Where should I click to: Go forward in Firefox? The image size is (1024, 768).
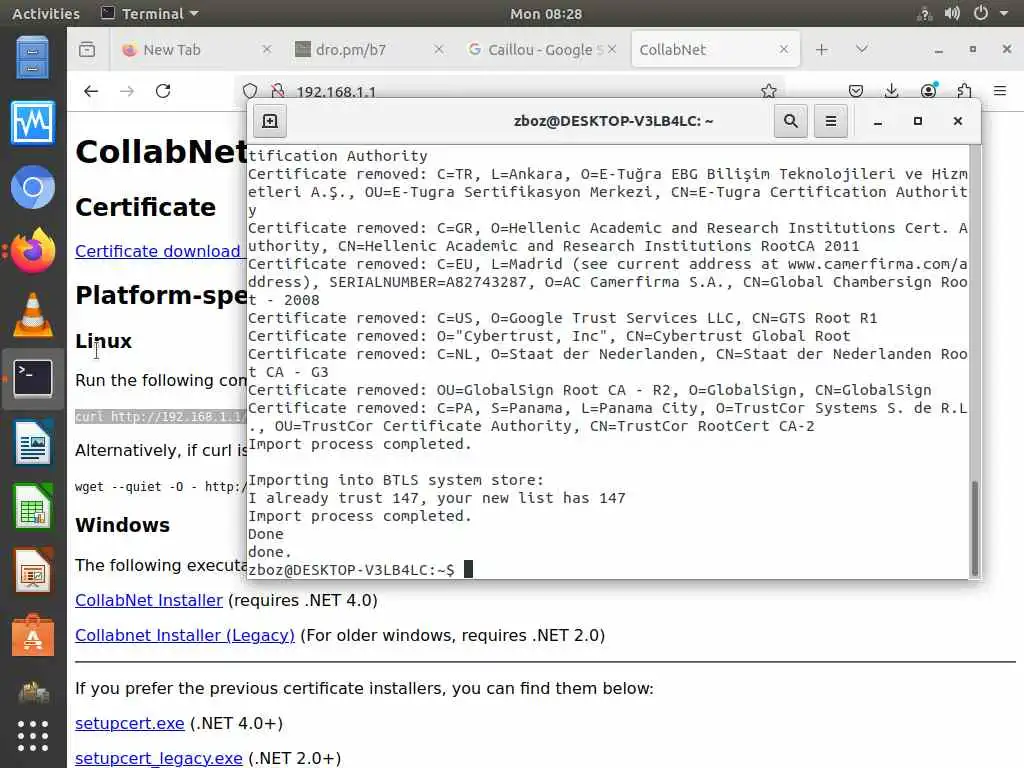click(127, 91)
